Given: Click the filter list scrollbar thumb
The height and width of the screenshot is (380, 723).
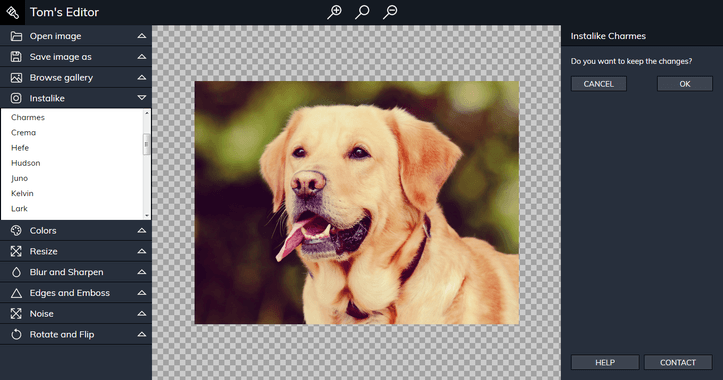Looking at the screenshot, I should 147,144.
